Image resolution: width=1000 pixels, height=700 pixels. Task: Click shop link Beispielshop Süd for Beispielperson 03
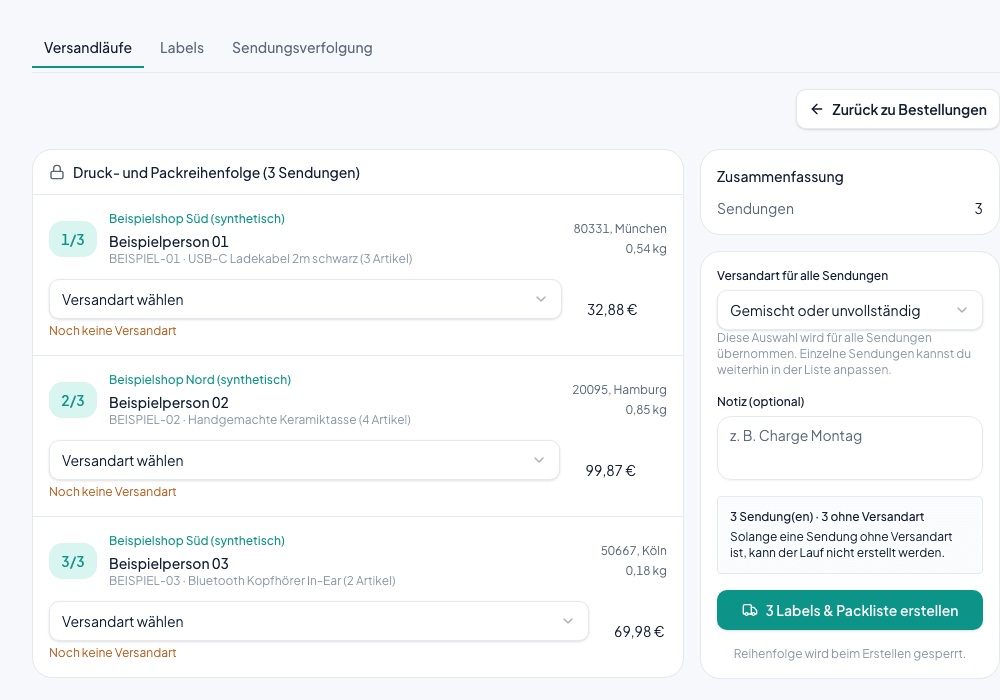[x=197, y=541]
